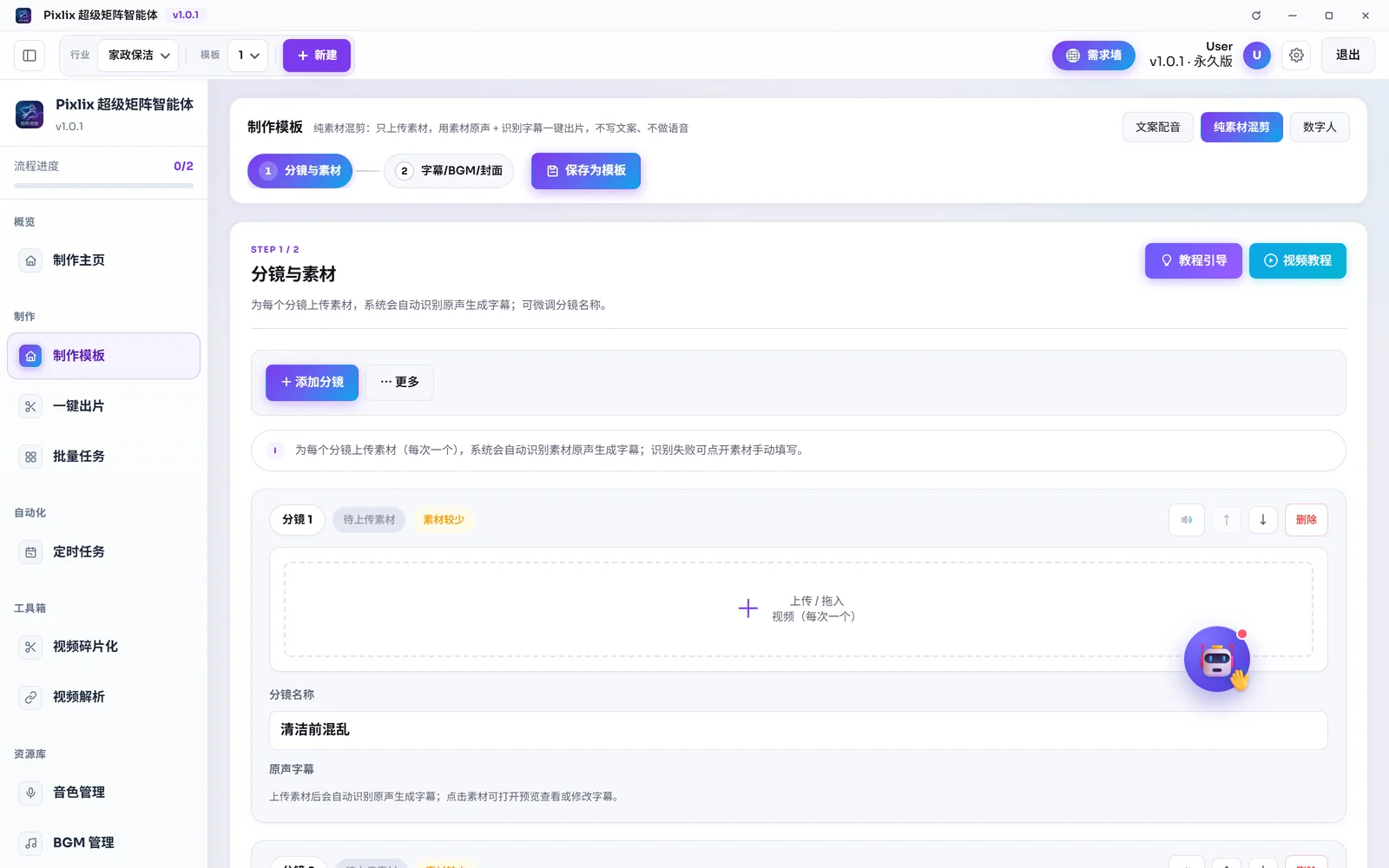Click grid icon beside 批量任务
The height and width of the screenshot is (868, 1389).
30,457
